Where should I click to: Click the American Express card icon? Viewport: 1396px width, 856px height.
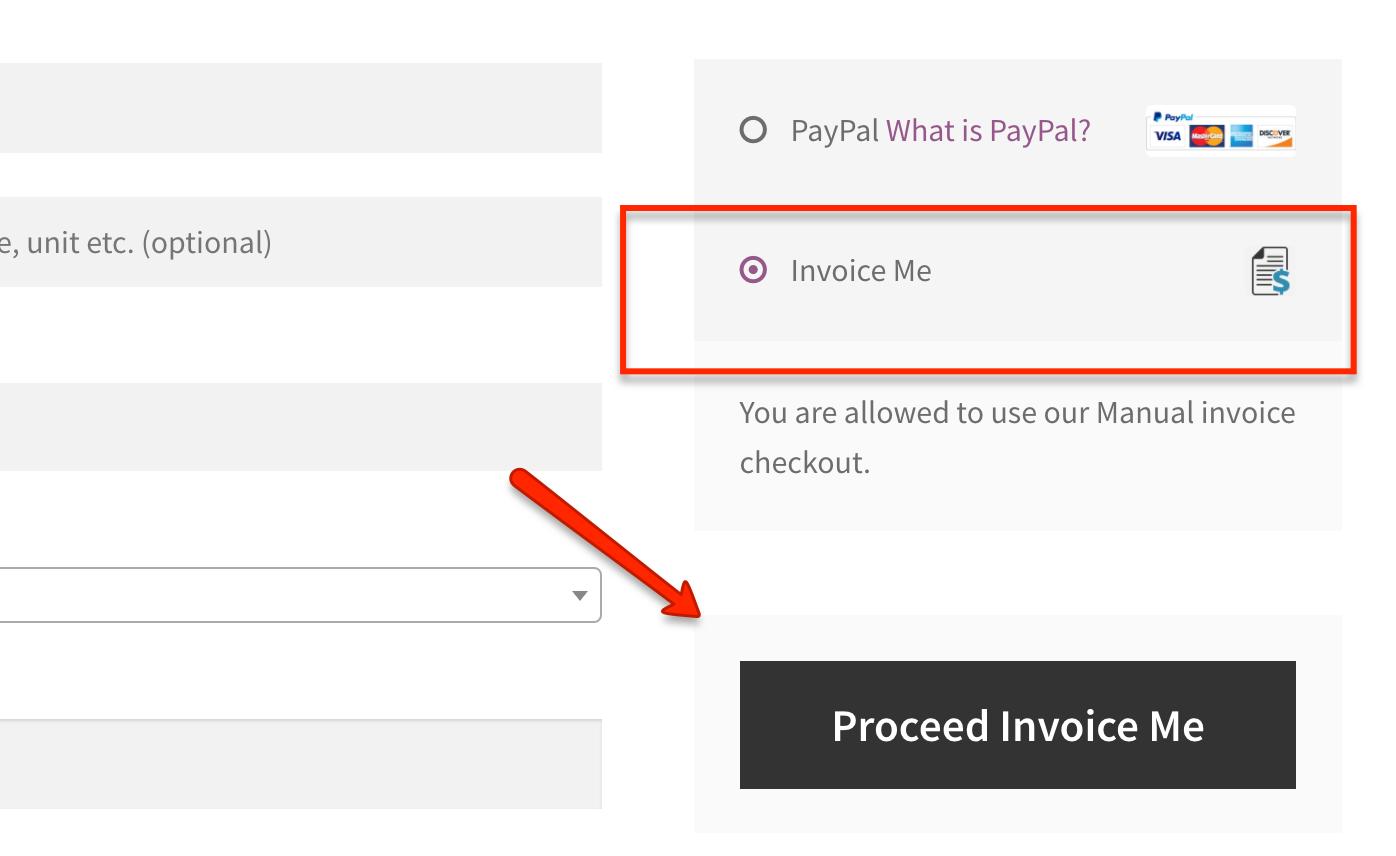tap(1241, 136)
